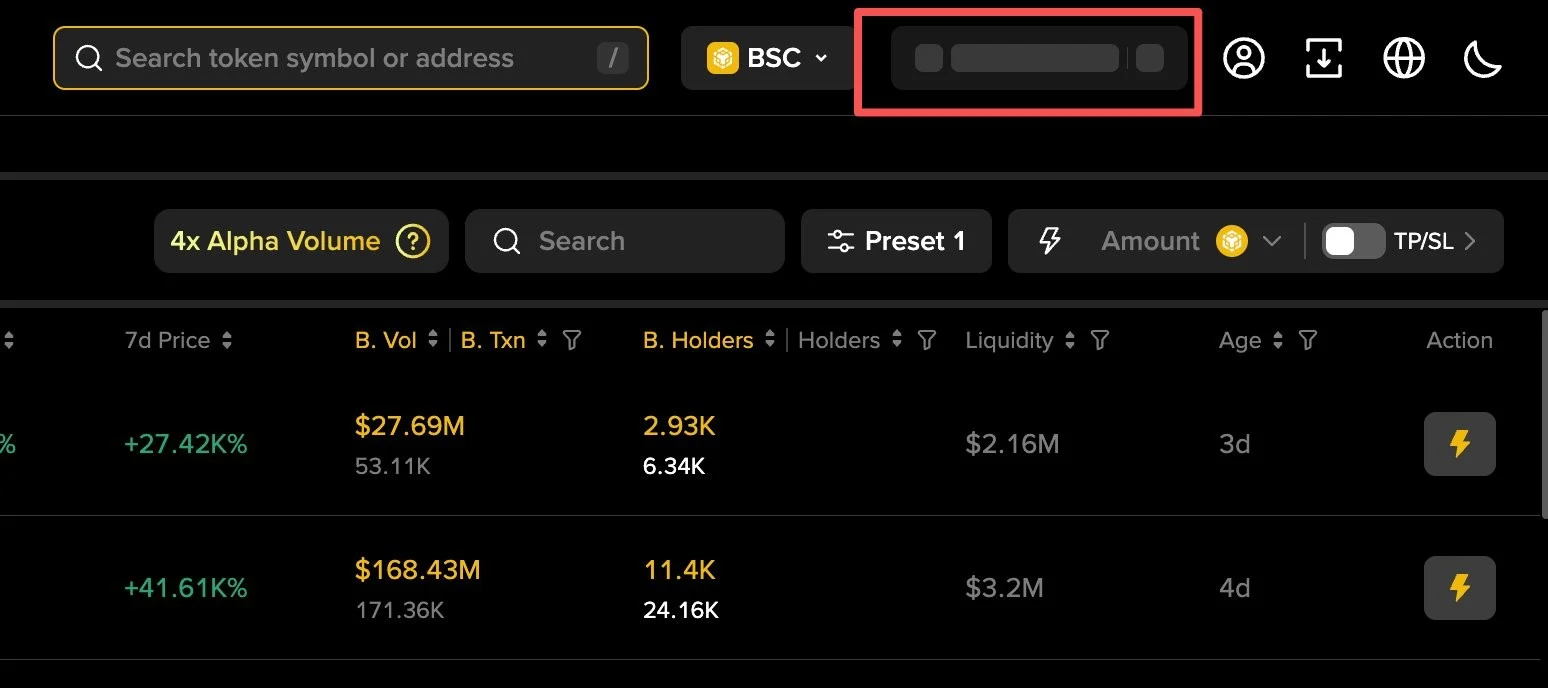The image size is (1548, 688).
Task: Open the B. Txn filter funnel
Action: [x=572, y=340]
